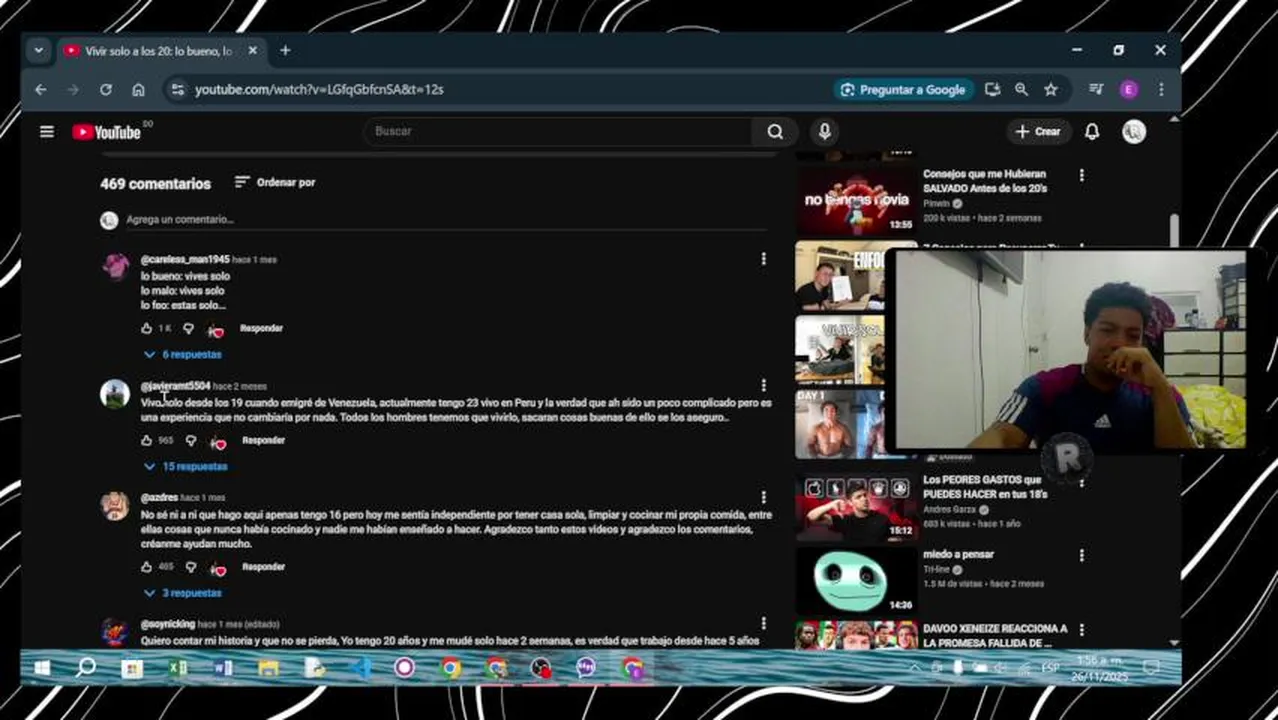The image size is (1278, 720).
Task: Close the 'Vivir solo a los 20' tab
Action: tap(253, 50)
